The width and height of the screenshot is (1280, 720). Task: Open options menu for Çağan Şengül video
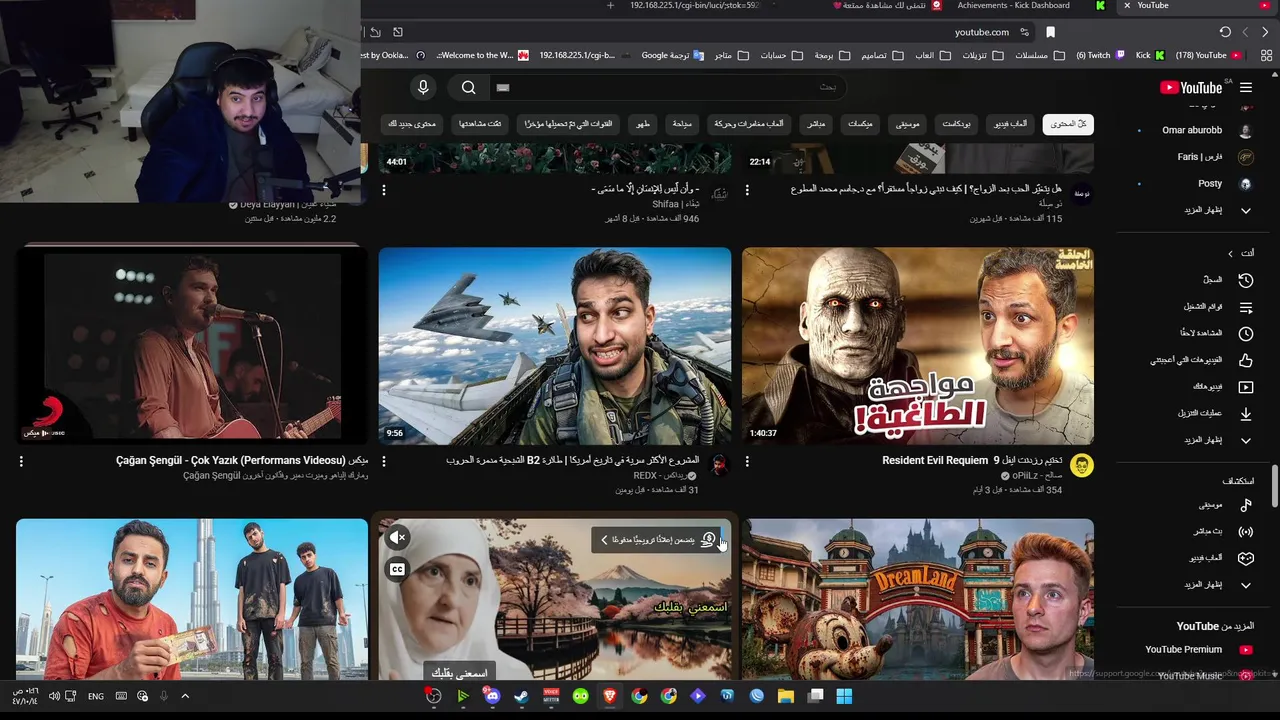tap(21, 462)
